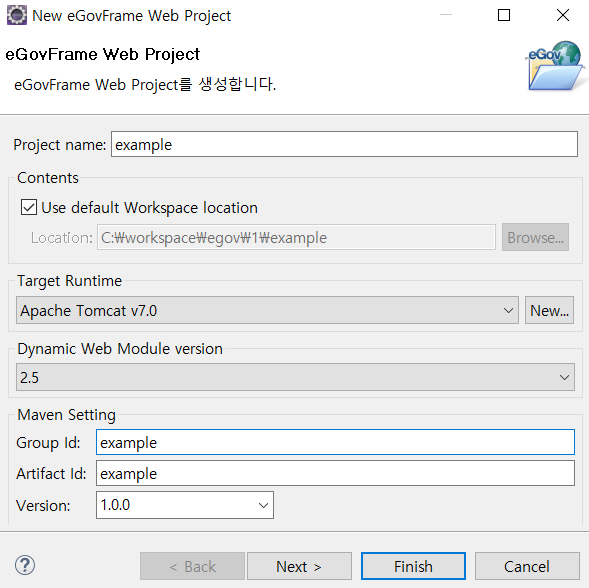The image size is (589, 588).
Task: Cancel the project wizard
Action: [x=527, y=566]
